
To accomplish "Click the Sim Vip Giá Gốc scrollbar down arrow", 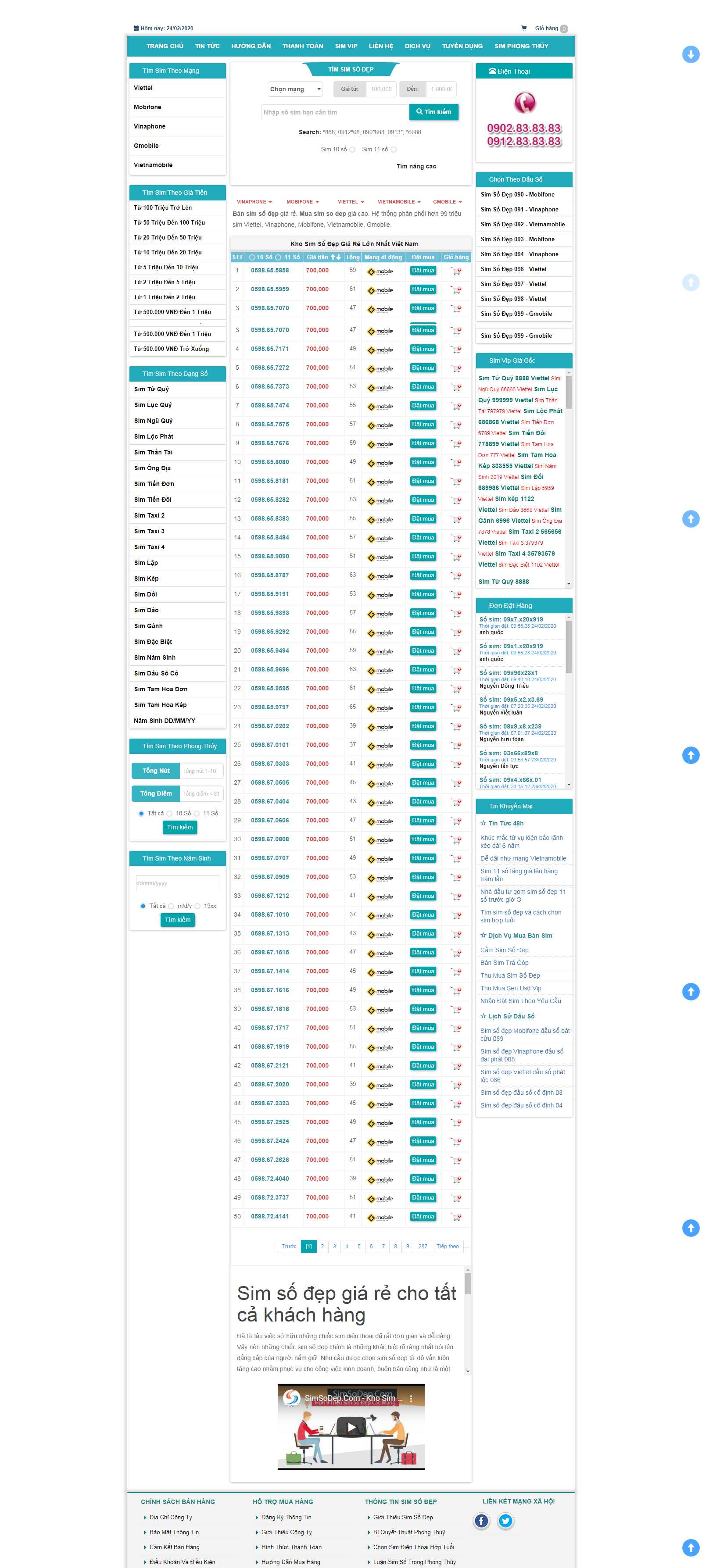I will pyautogui.click(x=569, y=584).
